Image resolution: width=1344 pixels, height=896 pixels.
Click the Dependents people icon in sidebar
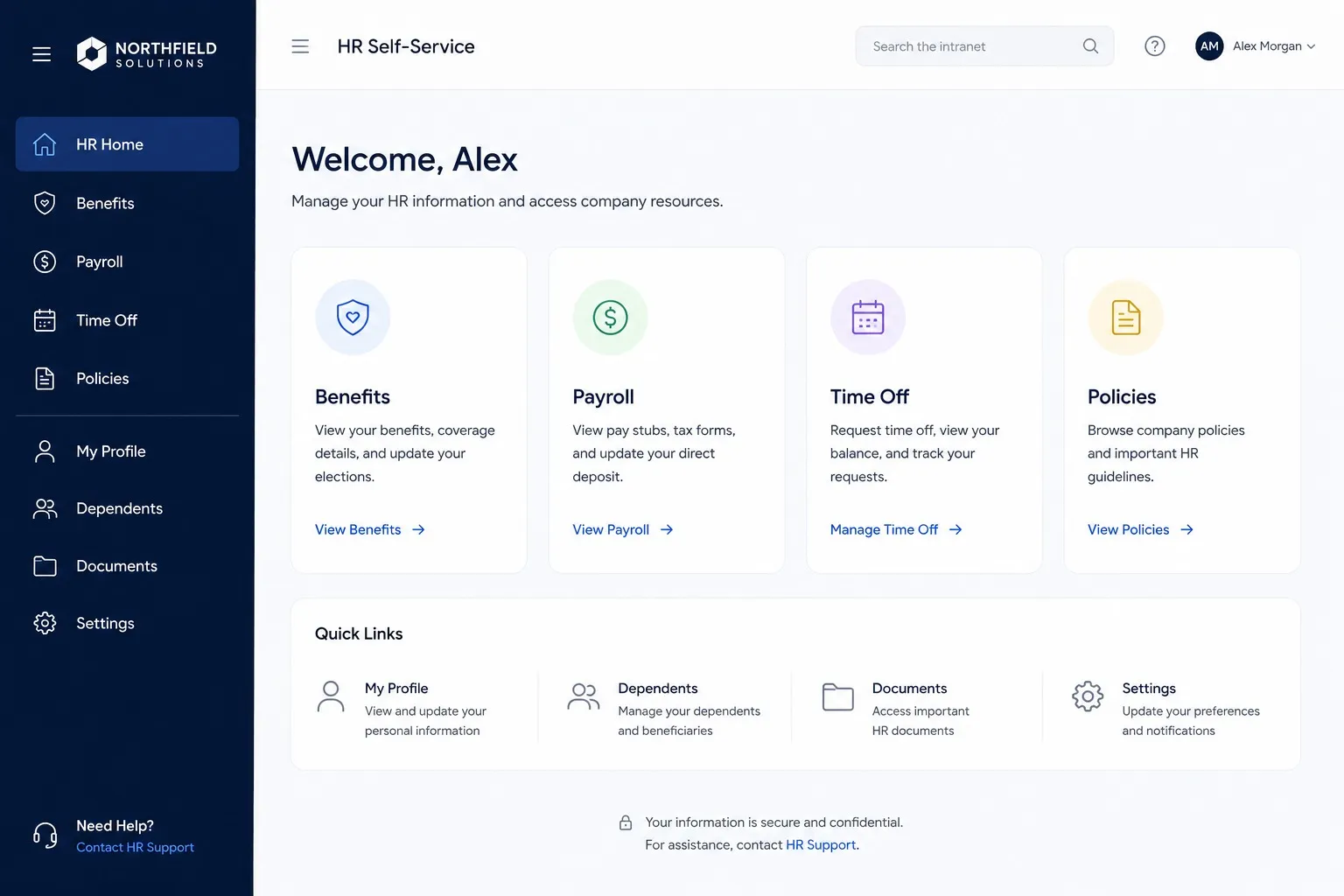pyautogui.click(x=45, y=508)
